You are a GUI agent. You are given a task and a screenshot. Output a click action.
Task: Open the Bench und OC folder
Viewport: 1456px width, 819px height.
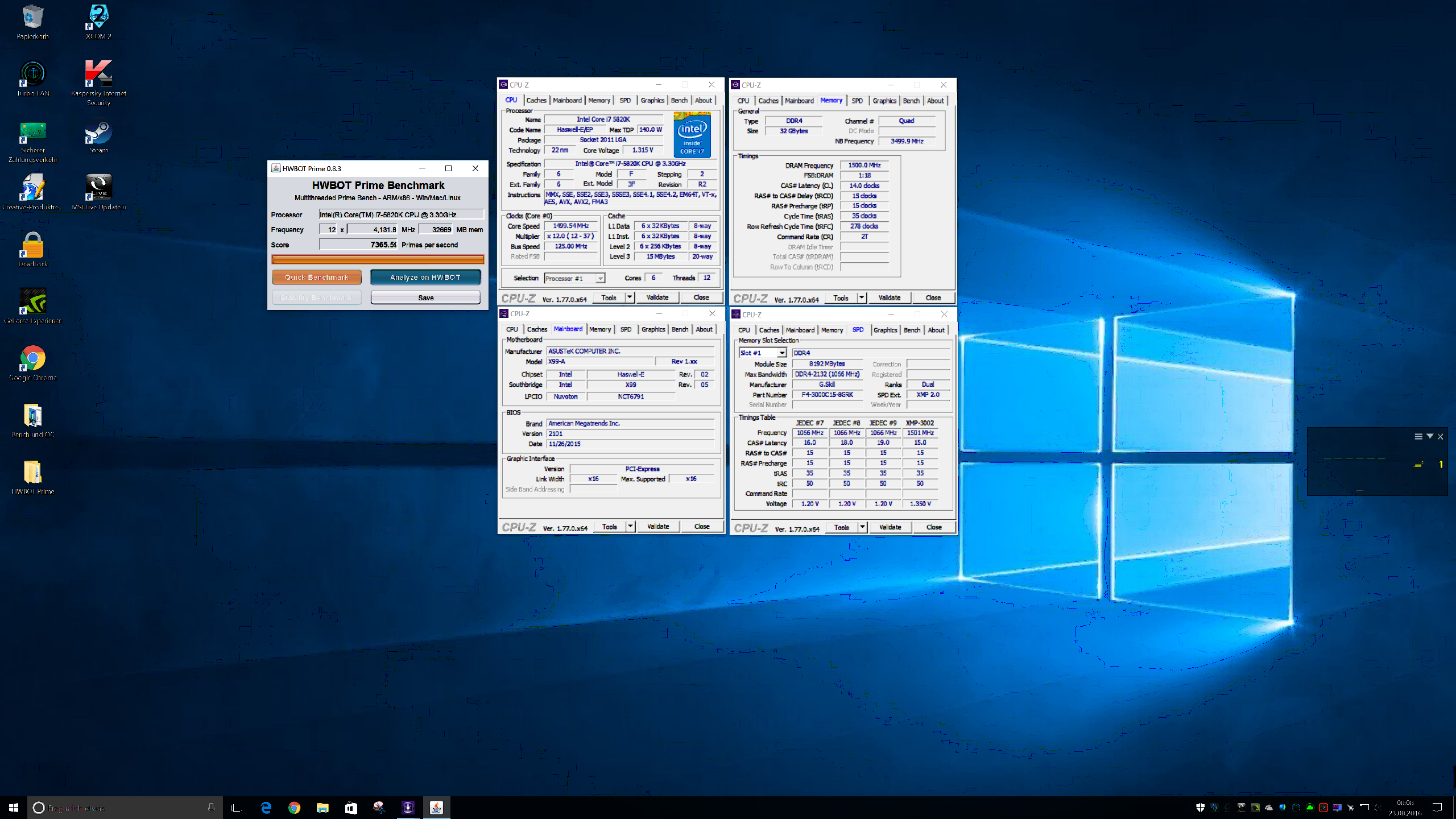click(x=33, y=420)
